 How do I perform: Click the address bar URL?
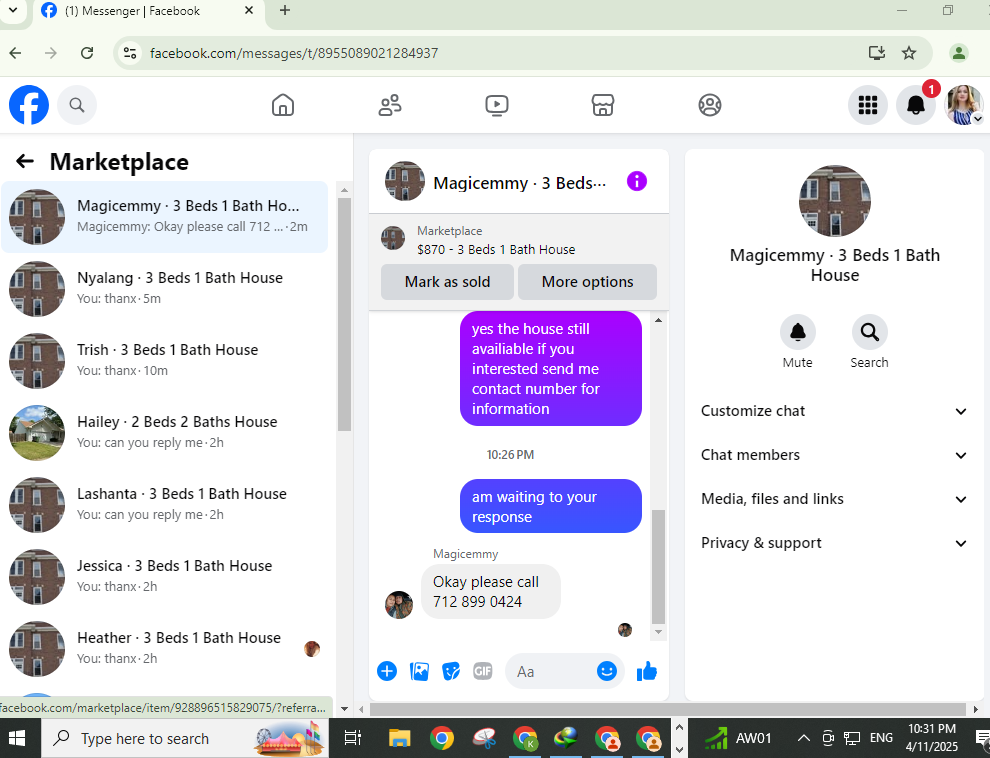294,53
